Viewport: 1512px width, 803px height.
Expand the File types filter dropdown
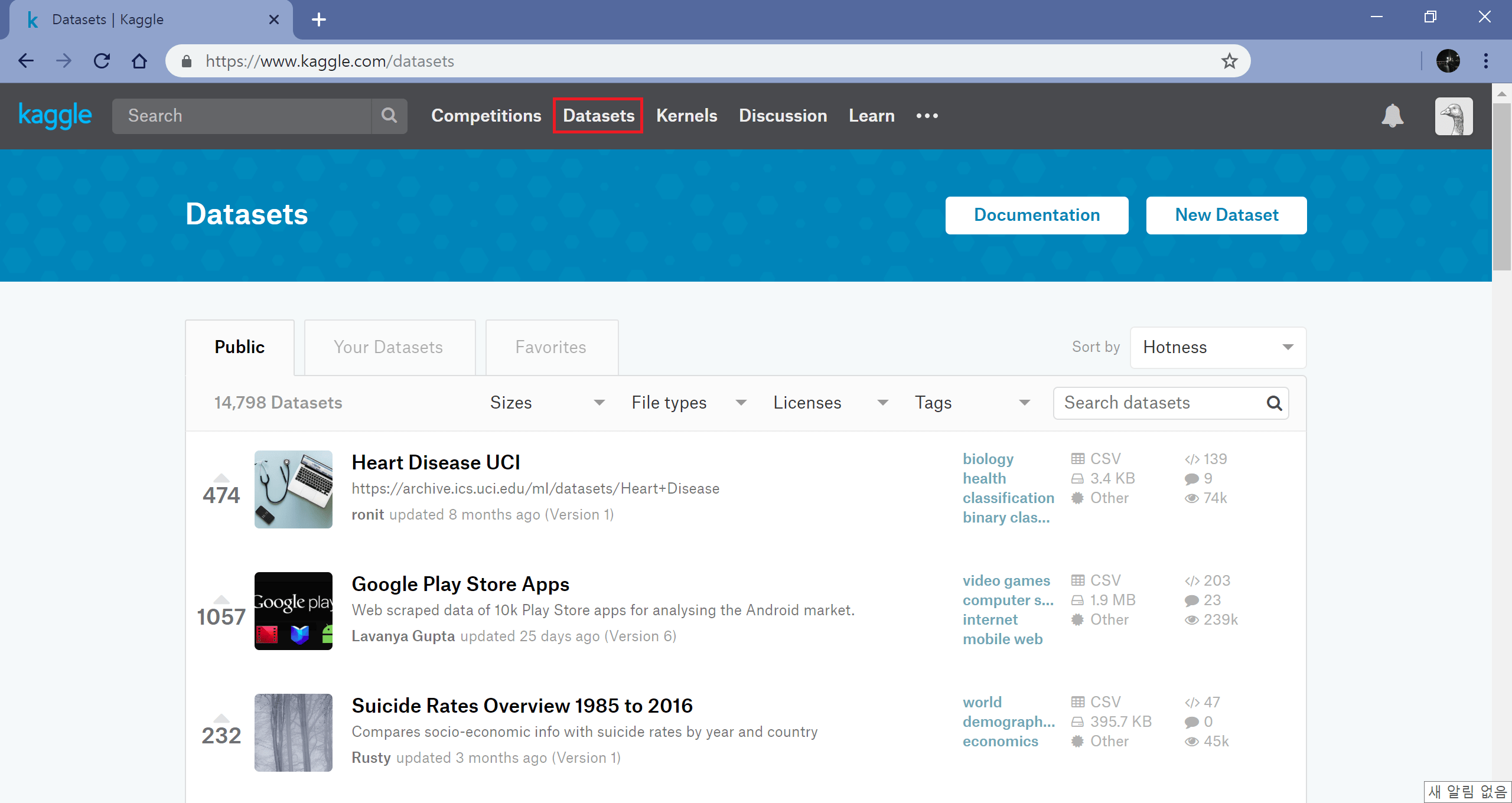click(689, 403)
